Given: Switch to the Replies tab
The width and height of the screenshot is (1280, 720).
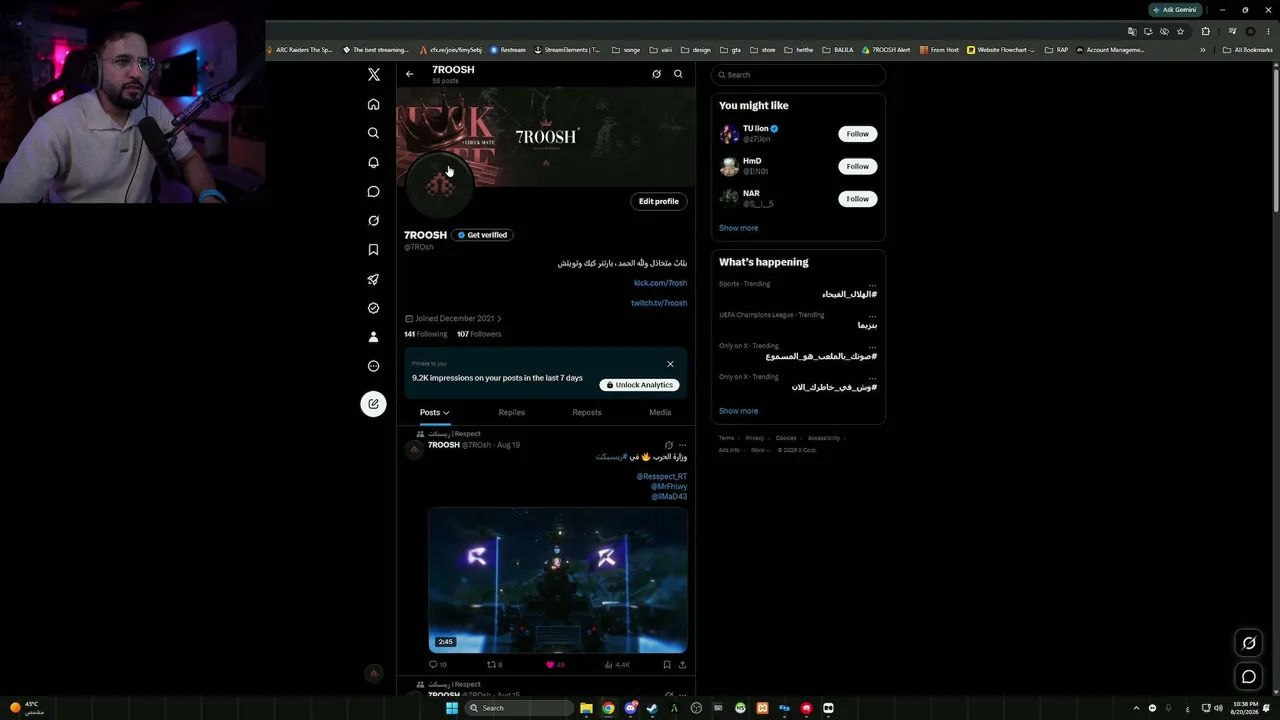Looking at the screenshot, I should pos(511,412).
